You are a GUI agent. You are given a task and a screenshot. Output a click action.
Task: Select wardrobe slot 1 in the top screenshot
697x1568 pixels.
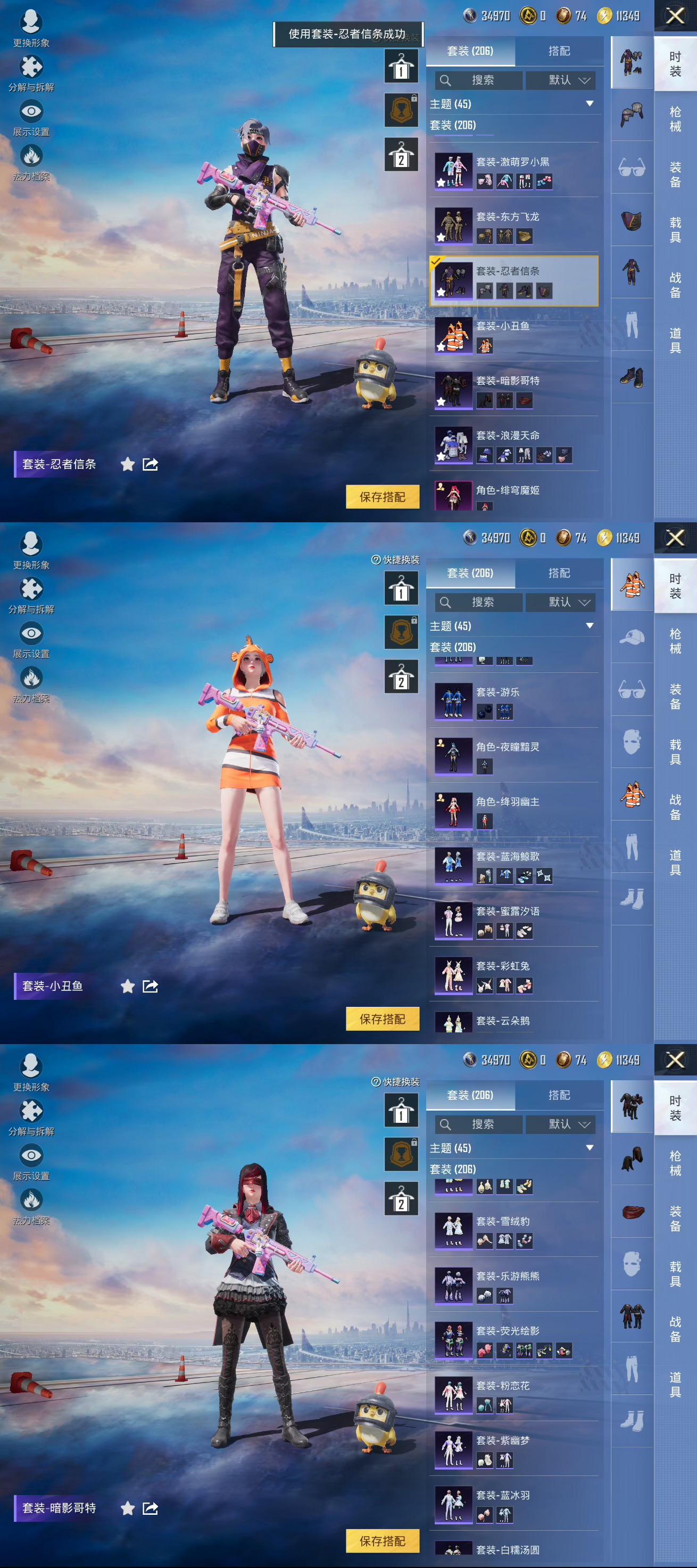click(x=401, y=66)
